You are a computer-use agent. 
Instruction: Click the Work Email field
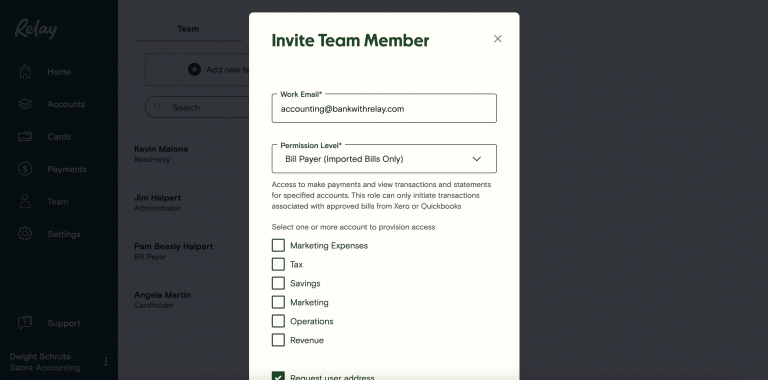point(384,108)
